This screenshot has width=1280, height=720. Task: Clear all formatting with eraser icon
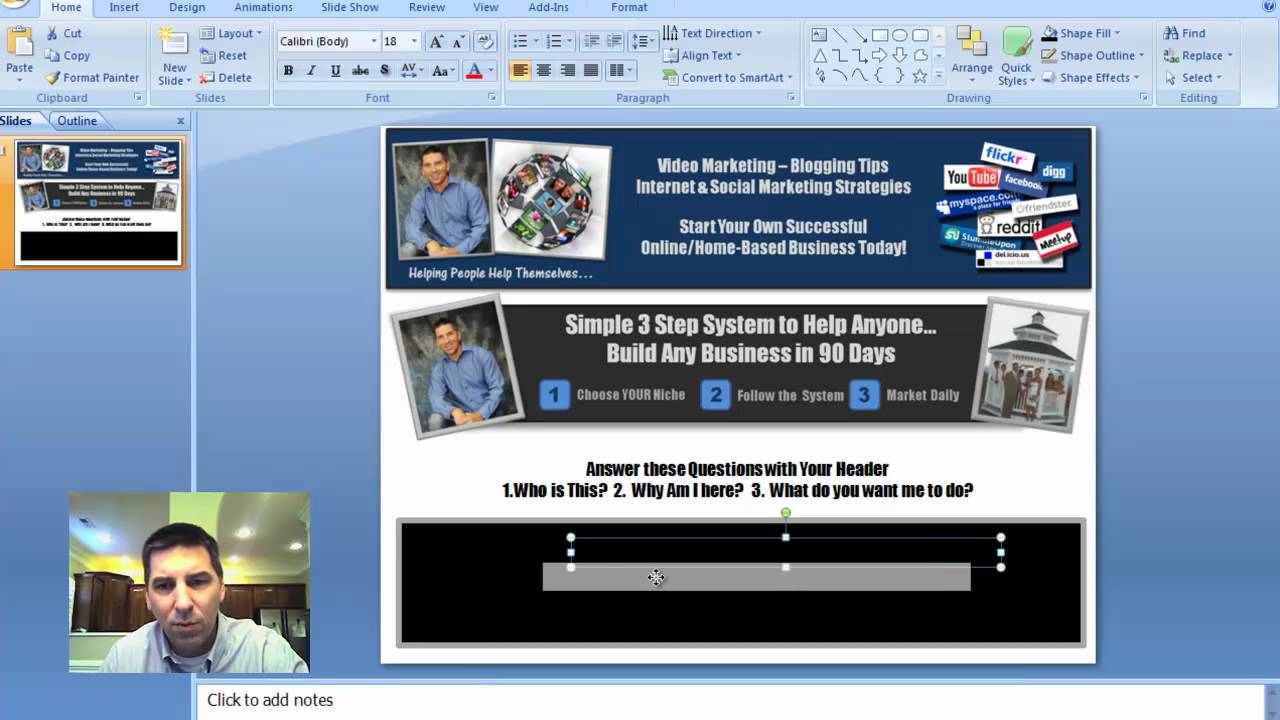[485, 41]
